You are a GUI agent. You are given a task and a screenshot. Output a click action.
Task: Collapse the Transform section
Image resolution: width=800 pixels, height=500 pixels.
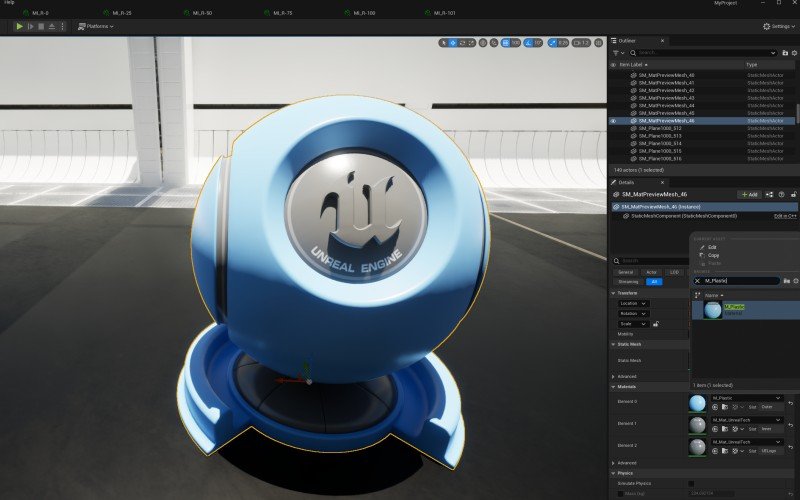[613, 293]
